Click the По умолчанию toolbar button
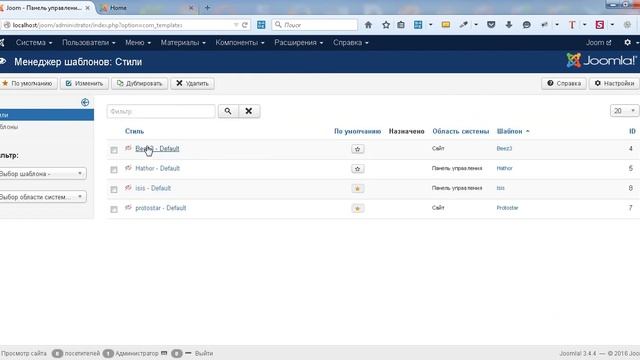The width and height of the screenshot is (640, 360). coord(28,83)
